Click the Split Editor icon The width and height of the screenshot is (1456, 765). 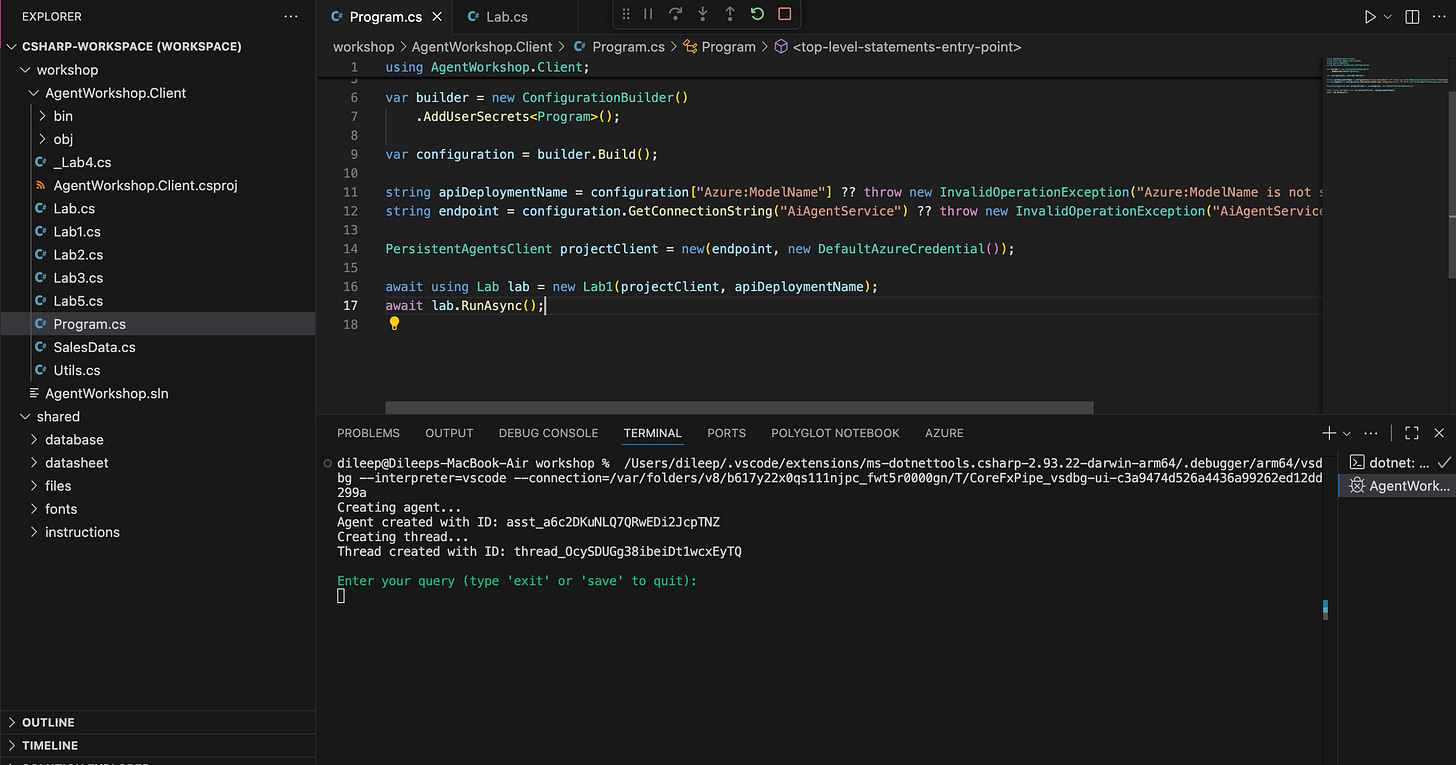pos(1412,17)
